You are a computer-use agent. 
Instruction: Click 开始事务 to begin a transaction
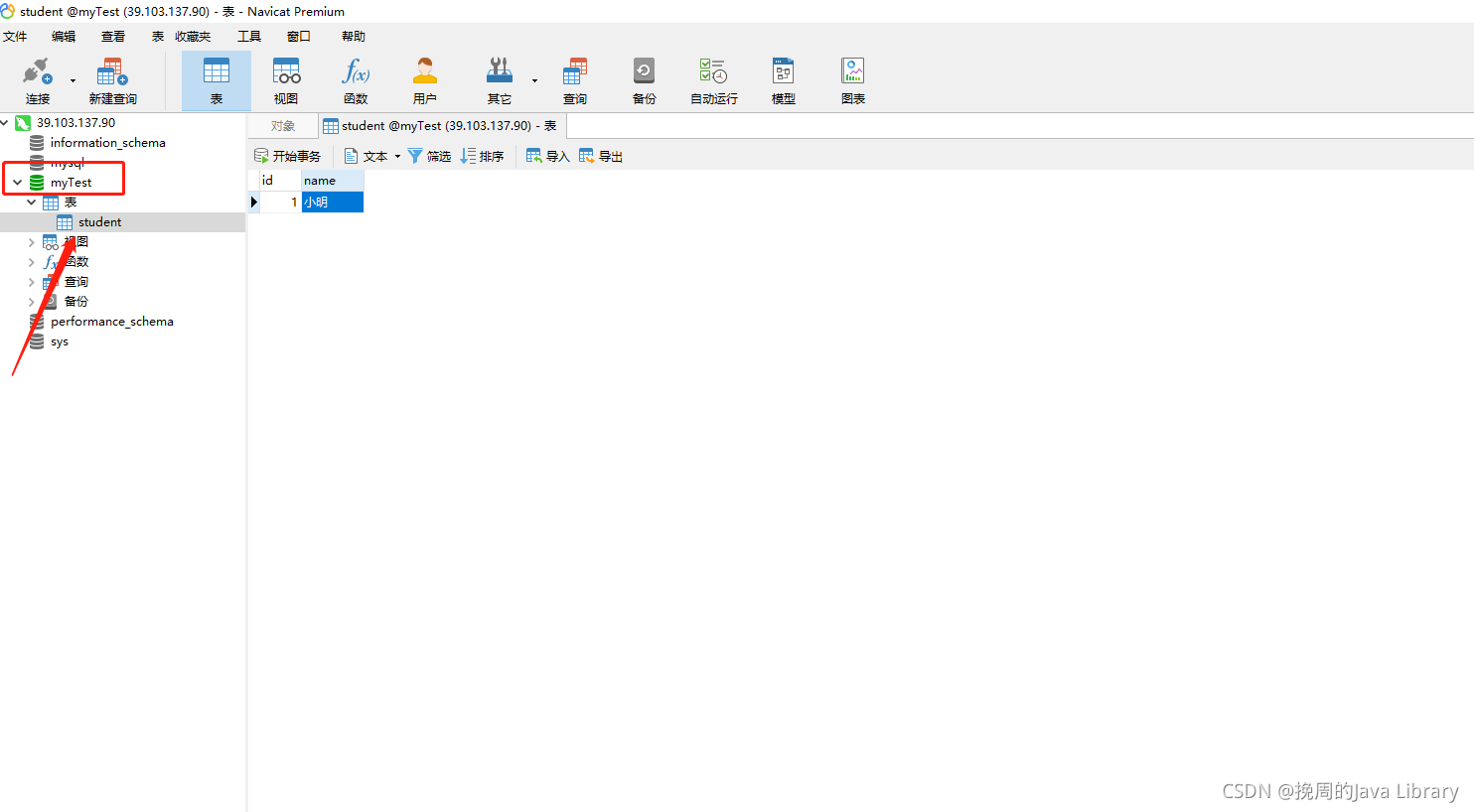287,156
